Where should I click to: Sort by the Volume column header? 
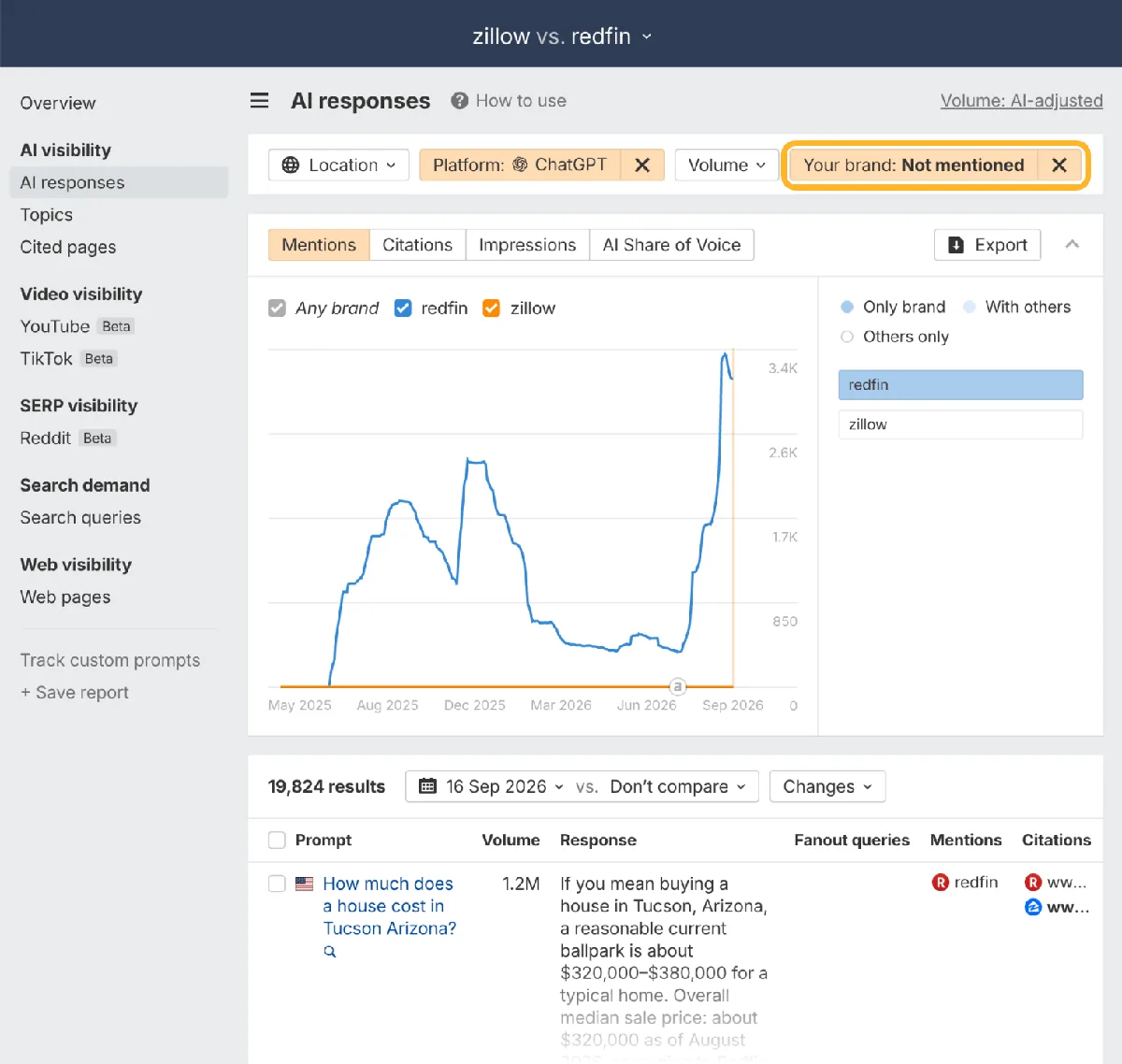511,840
